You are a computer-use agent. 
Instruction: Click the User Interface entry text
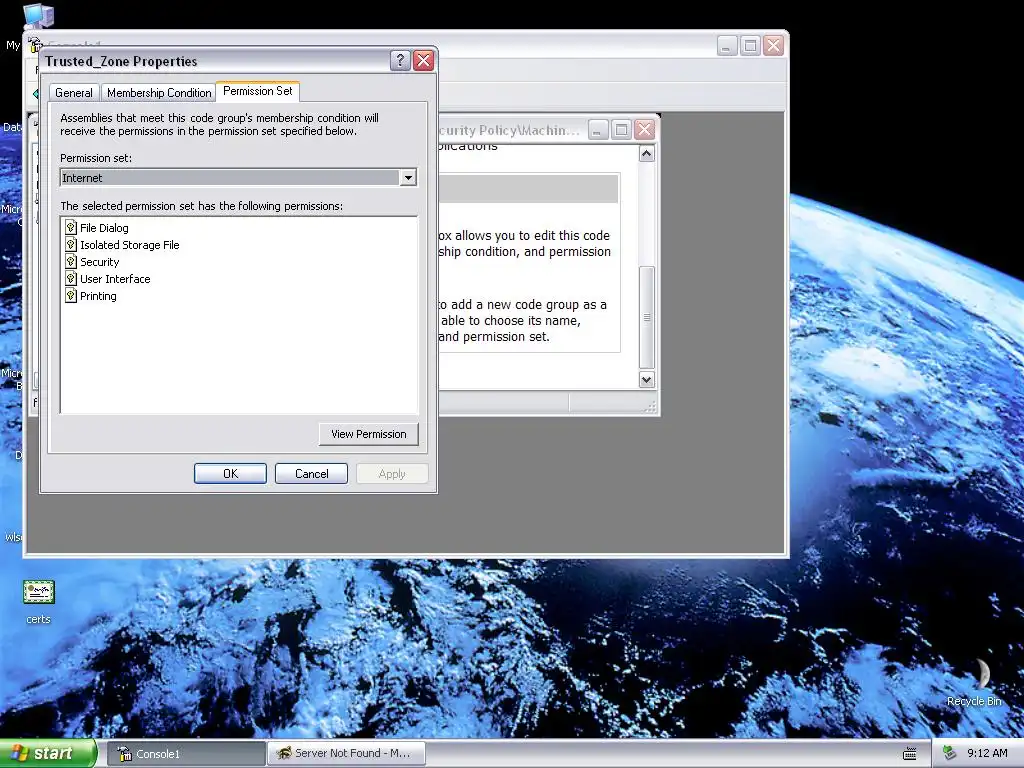click(115, 279)
